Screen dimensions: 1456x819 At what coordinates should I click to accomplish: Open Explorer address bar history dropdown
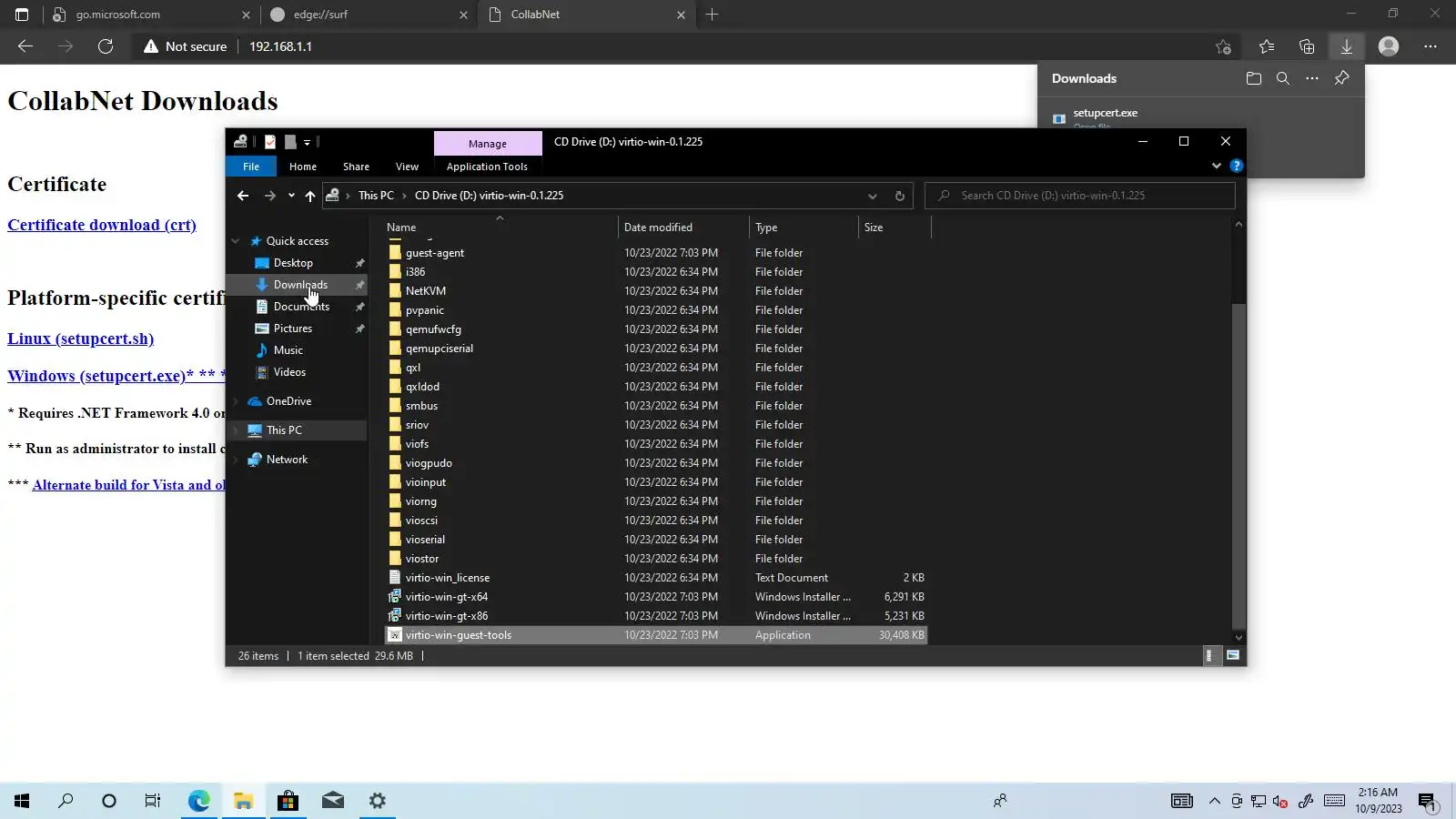click(x=873, y=196)
